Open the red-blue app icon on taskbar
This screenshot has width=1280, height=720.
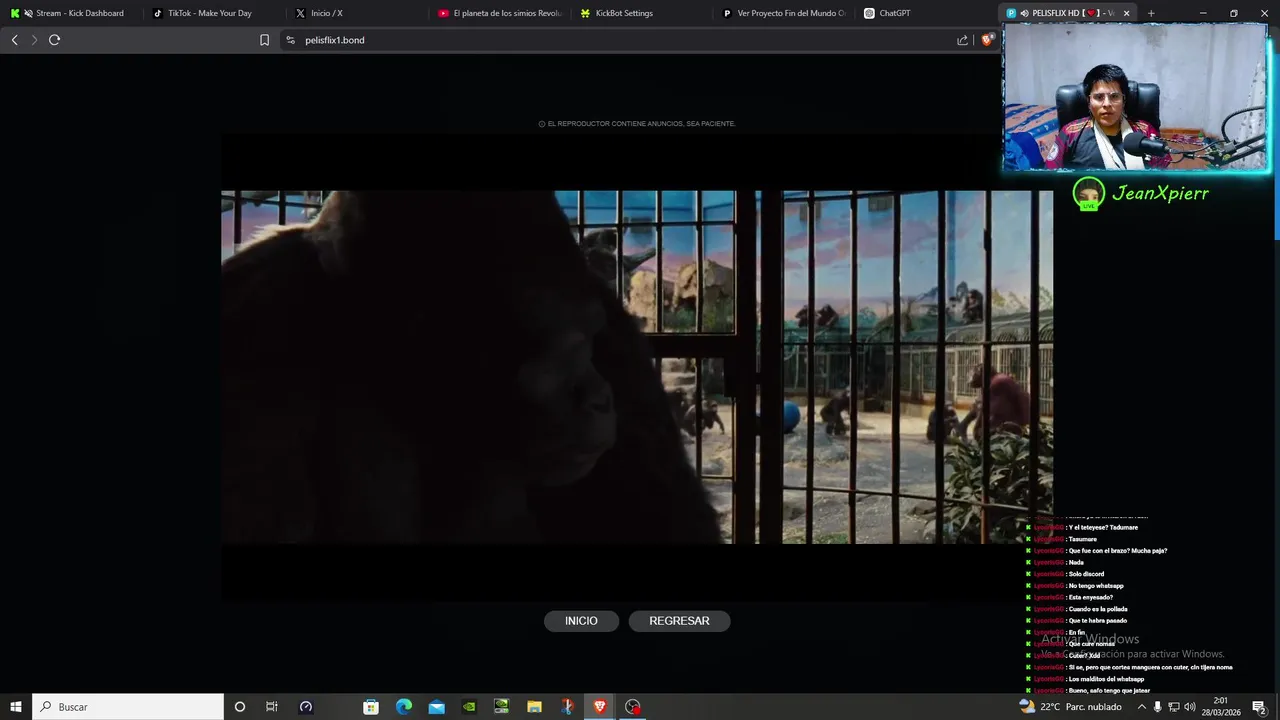click(567, 707)
